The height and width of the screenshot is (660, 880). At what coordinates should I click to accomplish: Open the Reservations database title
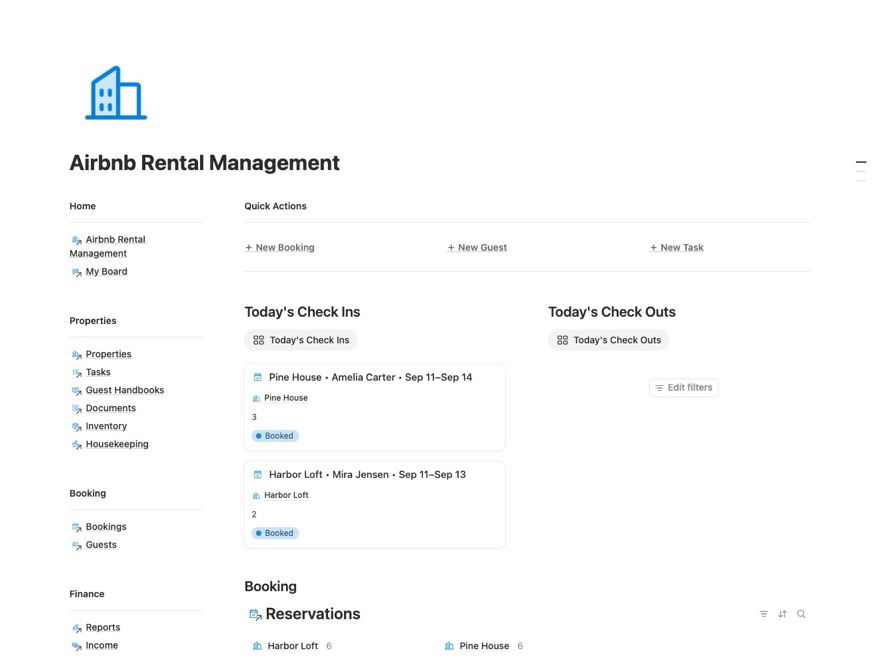tap(313, 614)
